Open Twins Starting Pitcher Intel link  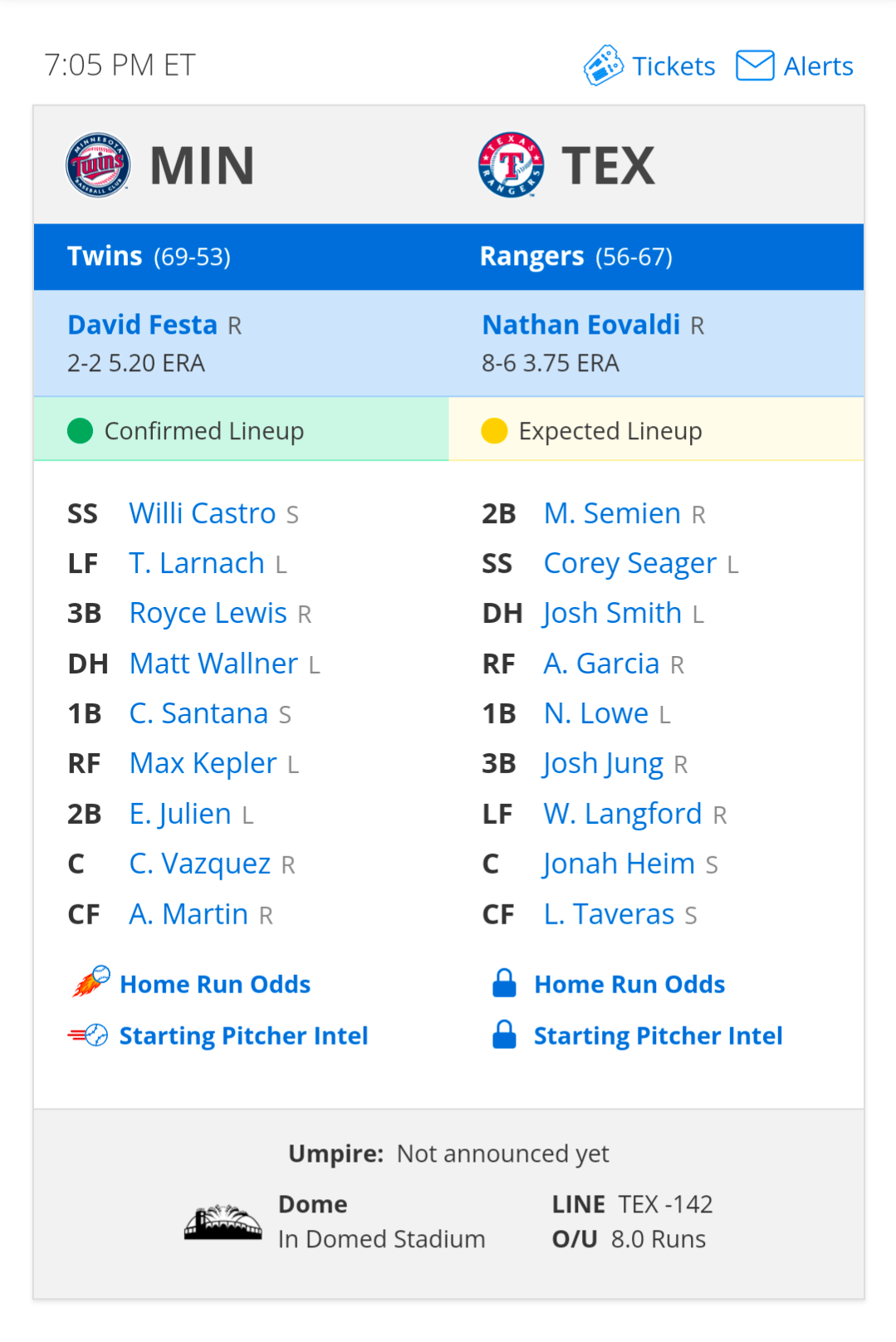(243, 1036)
